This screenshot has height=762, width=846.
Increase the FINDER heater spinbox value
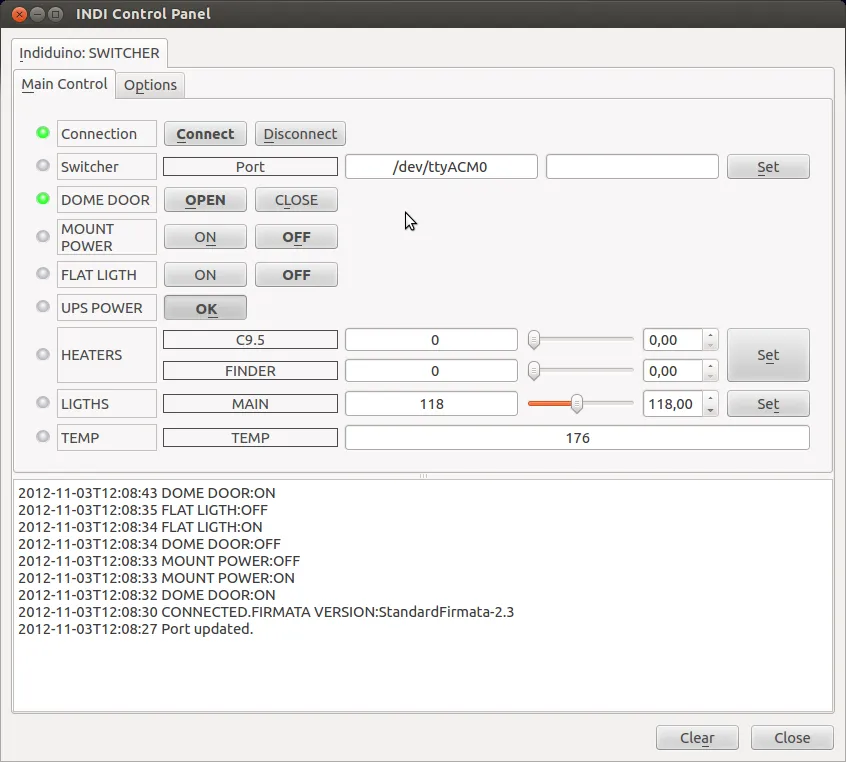(x=711, y=366)
